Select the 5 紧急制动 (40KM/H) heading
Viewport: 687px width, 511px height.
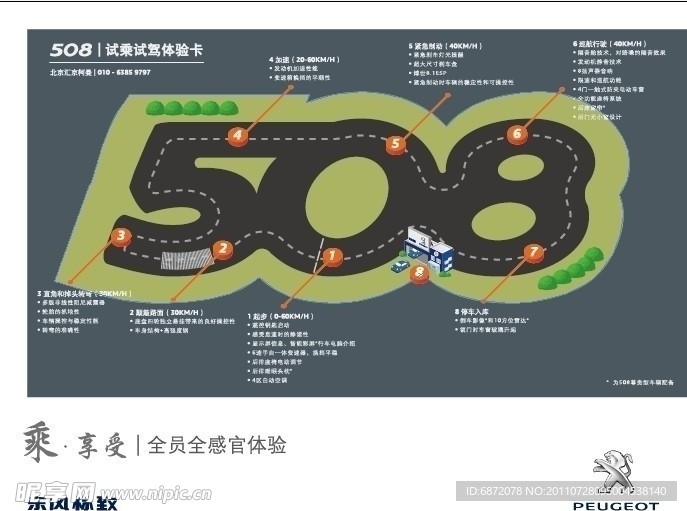(x=445, y=46)
